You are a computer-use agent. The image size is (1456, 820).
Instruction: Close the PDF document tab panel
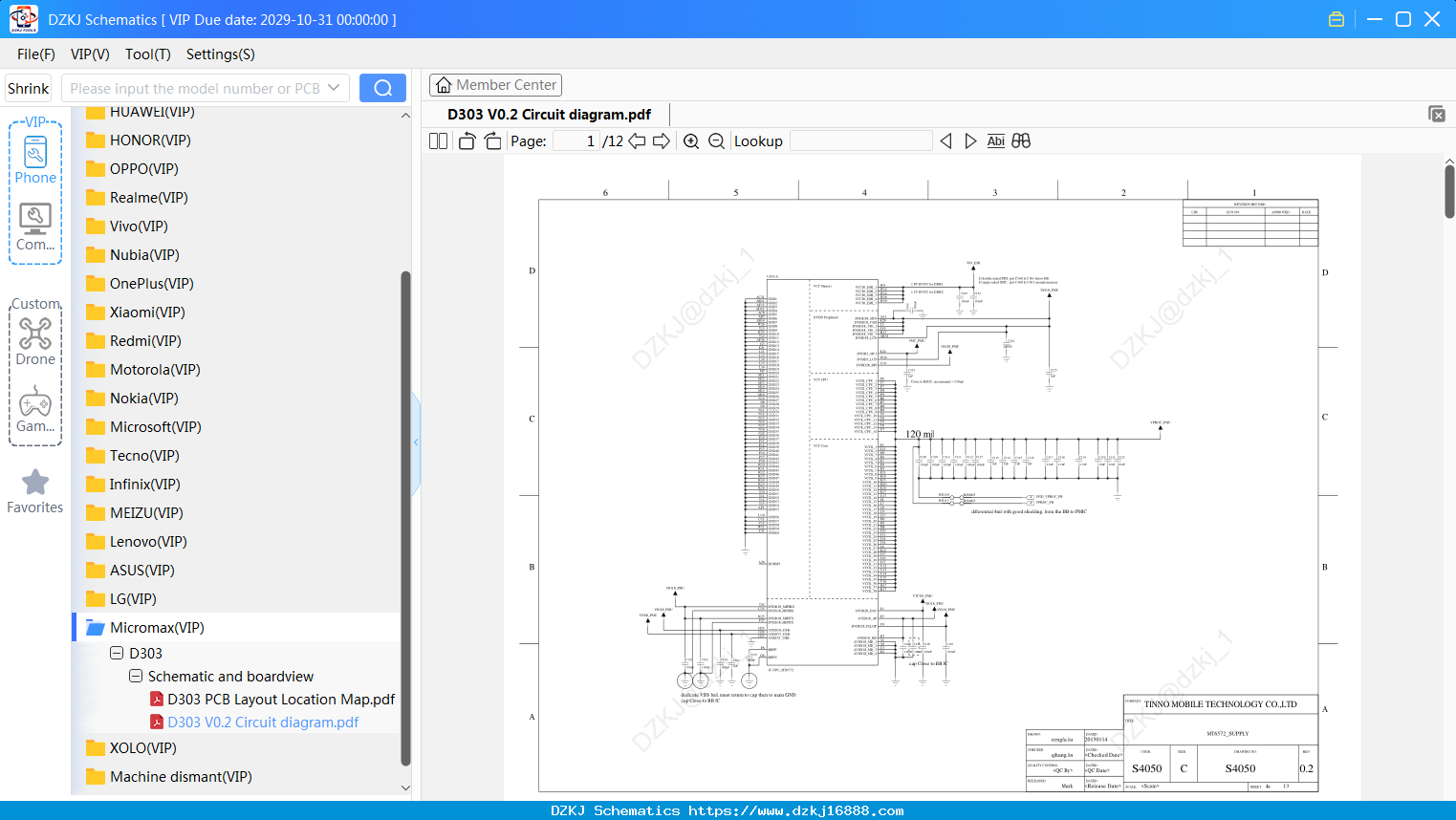1437,114
